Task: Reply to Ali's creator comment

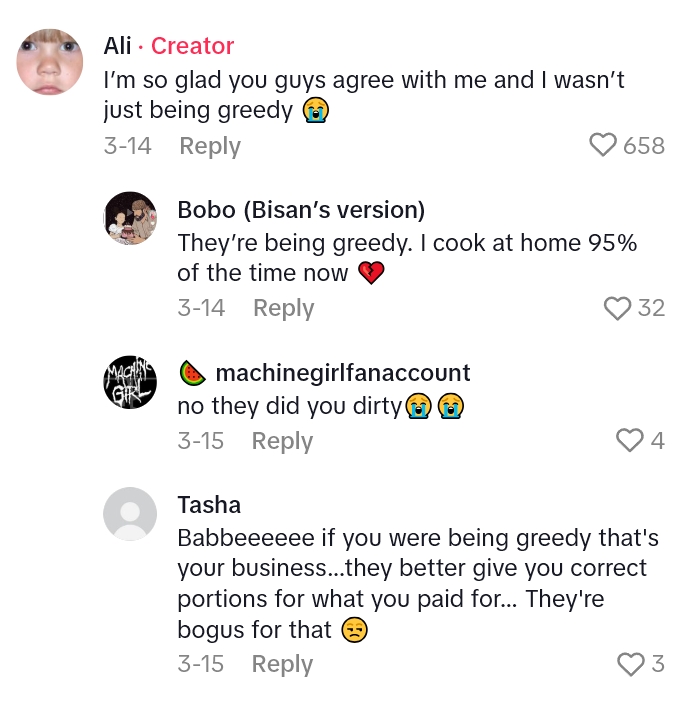Action: [x=210, y=146]
